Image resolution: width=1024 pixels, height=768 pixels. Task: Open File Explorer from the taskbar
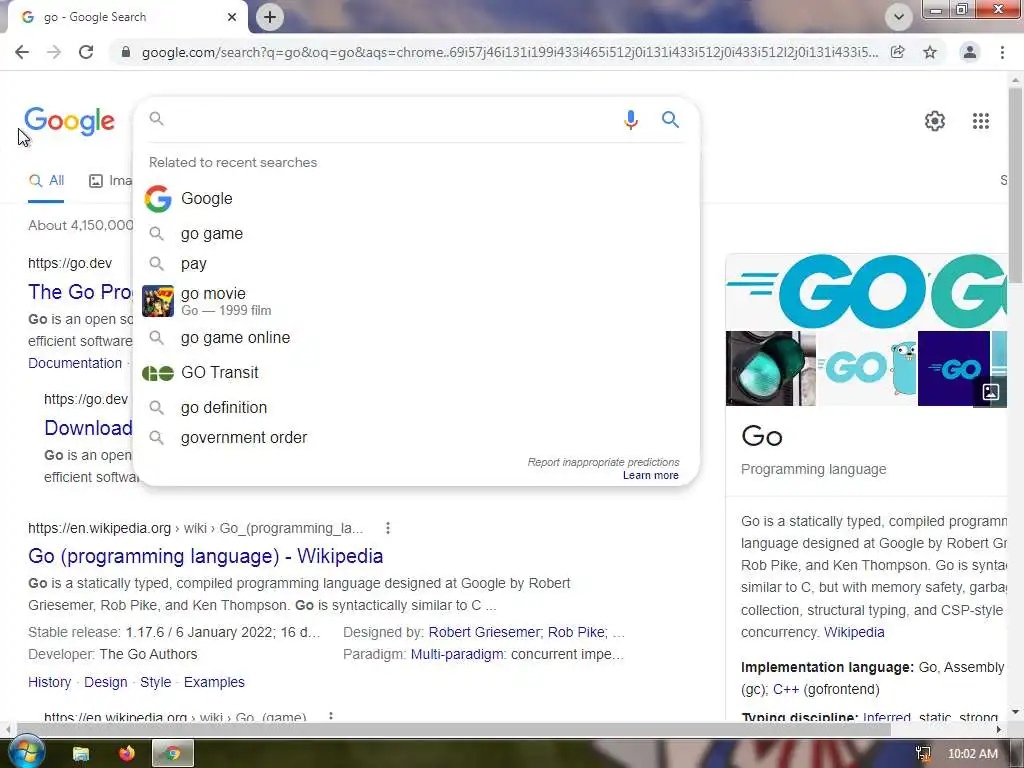[x=80, y=754]
